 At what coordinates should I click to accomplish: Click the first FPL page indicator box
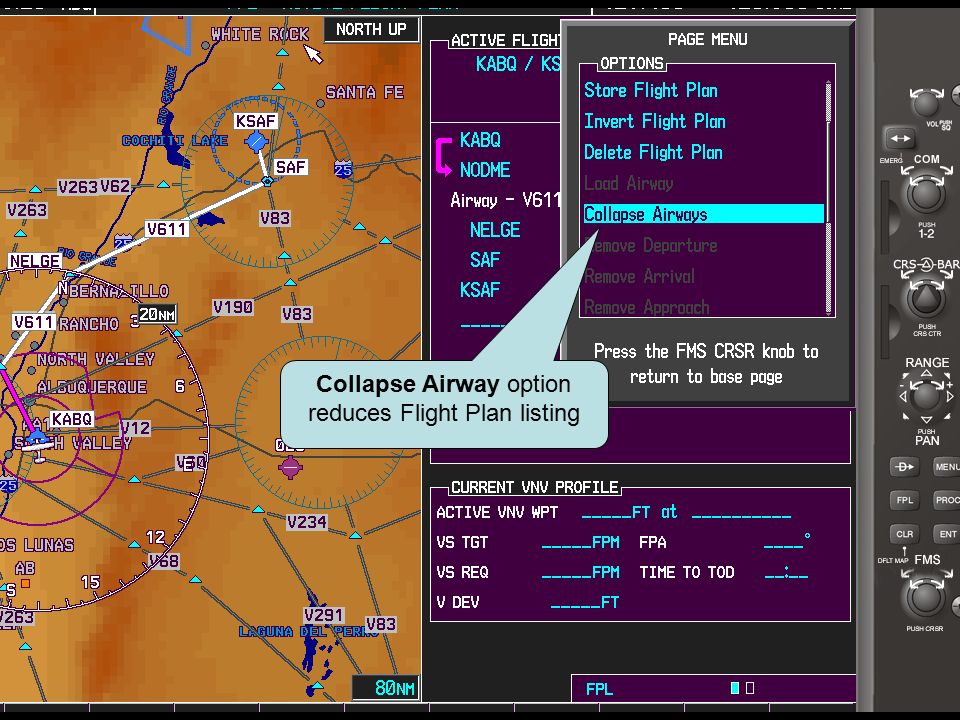tap(735, 688)
